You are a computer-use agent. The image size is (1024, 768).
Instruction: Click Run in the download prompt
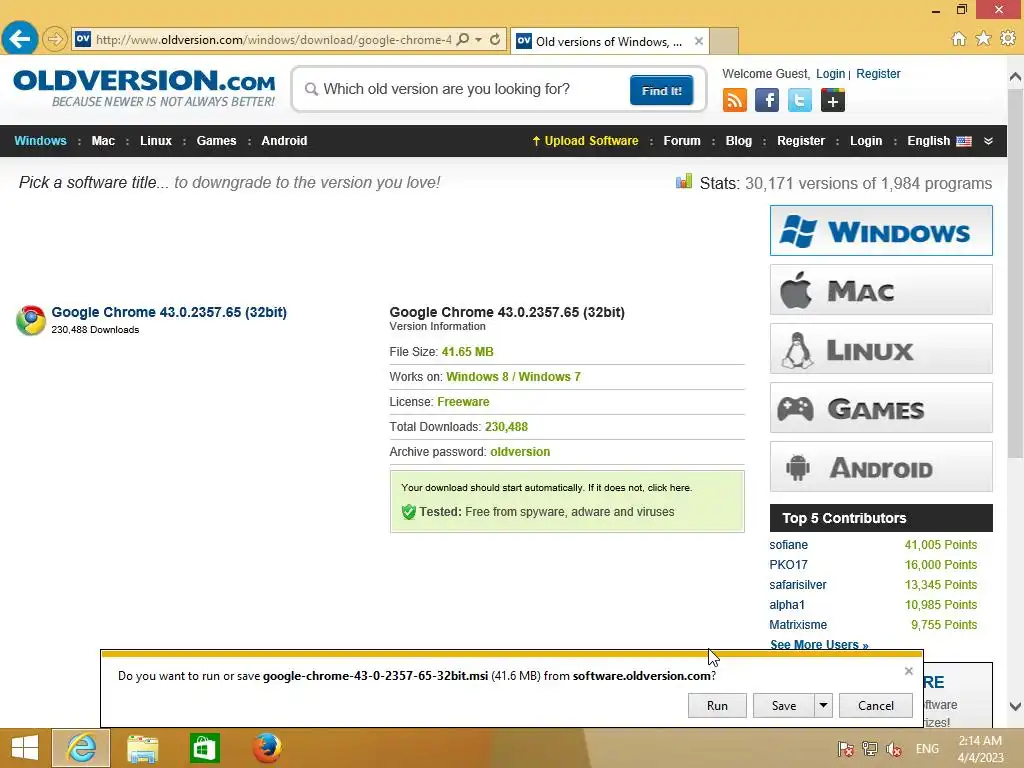click(717, 705)
